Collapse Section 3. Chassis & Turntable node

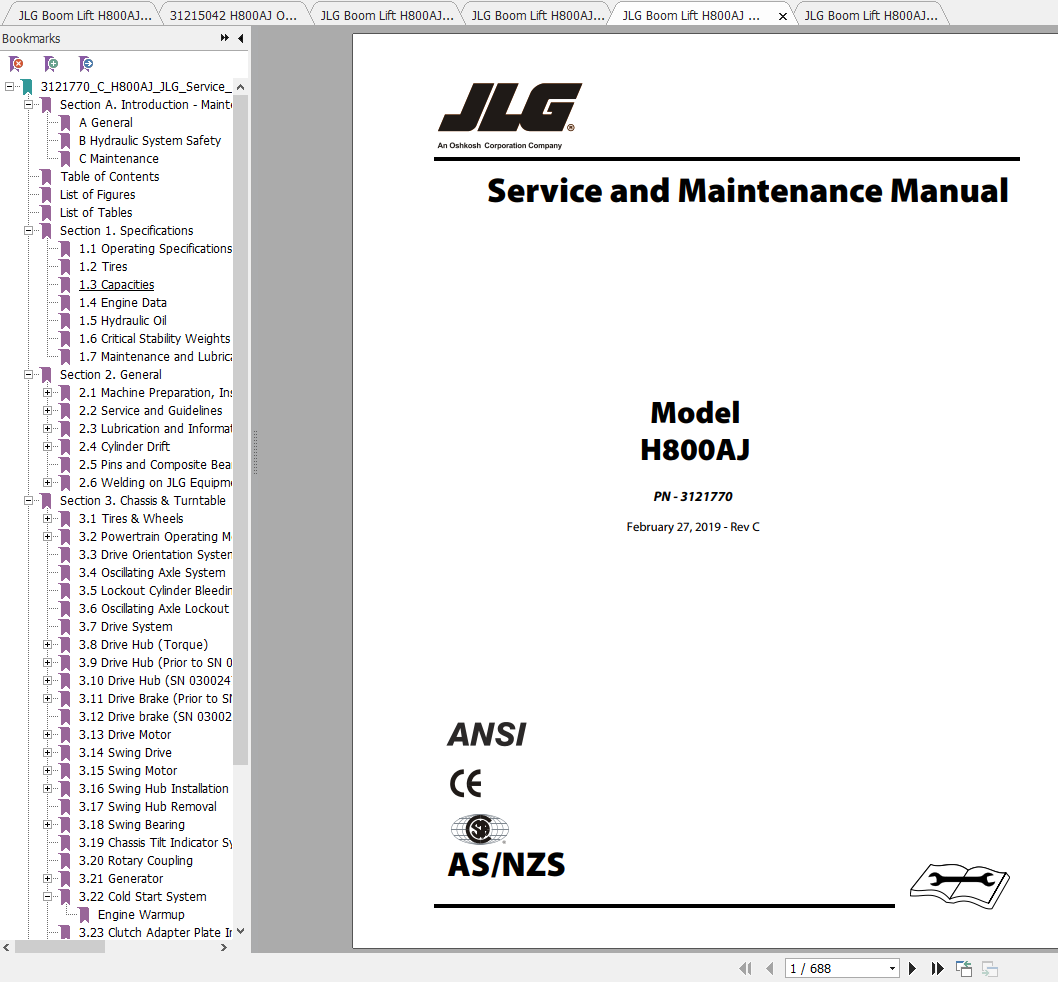(x=28, y=500)
